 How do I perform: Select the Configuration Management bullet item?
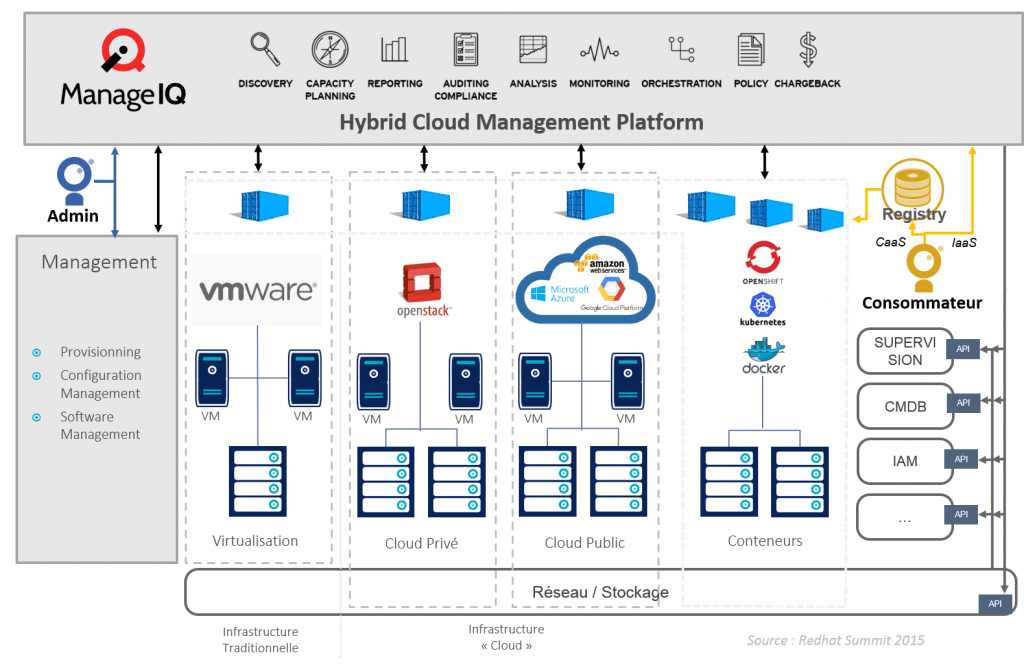pos(100,384)
